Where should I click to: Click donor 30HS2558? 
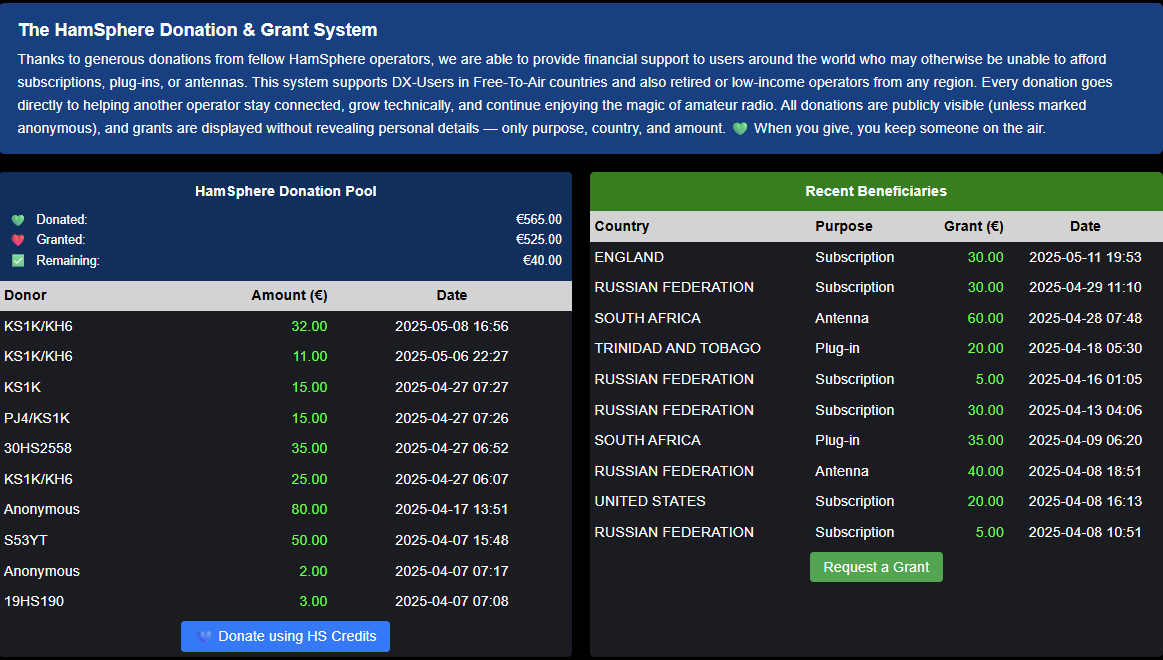(38, 449)
